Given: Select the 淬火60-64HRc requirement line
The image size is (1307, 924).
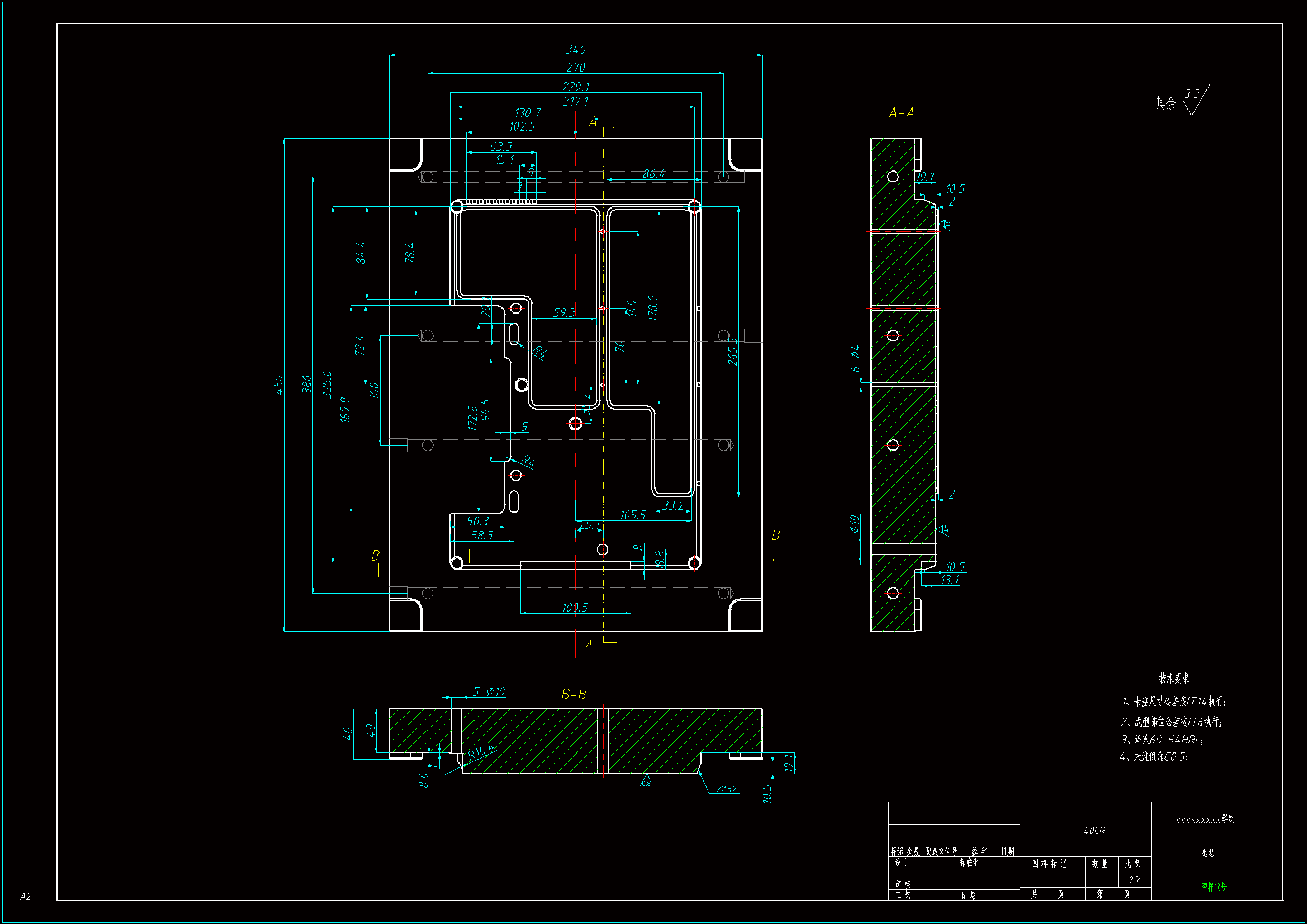Looking at the screenshot, I should tap(1161, 740).
